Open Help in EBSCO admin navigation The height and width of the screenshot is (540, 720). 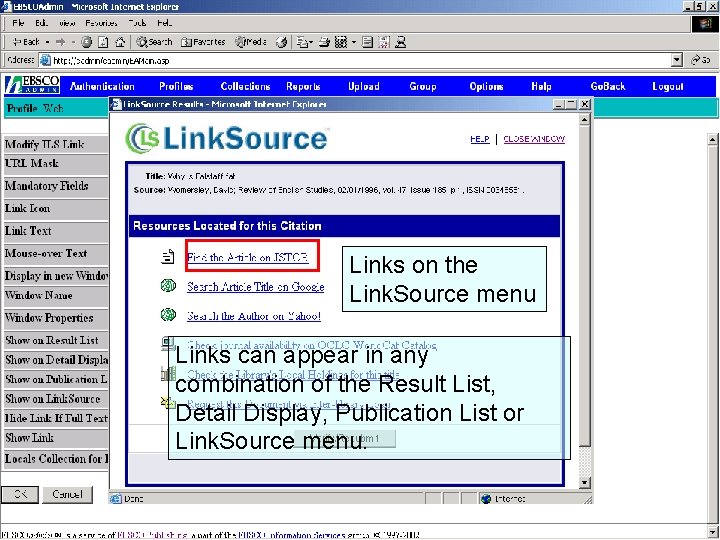[541, 86]
